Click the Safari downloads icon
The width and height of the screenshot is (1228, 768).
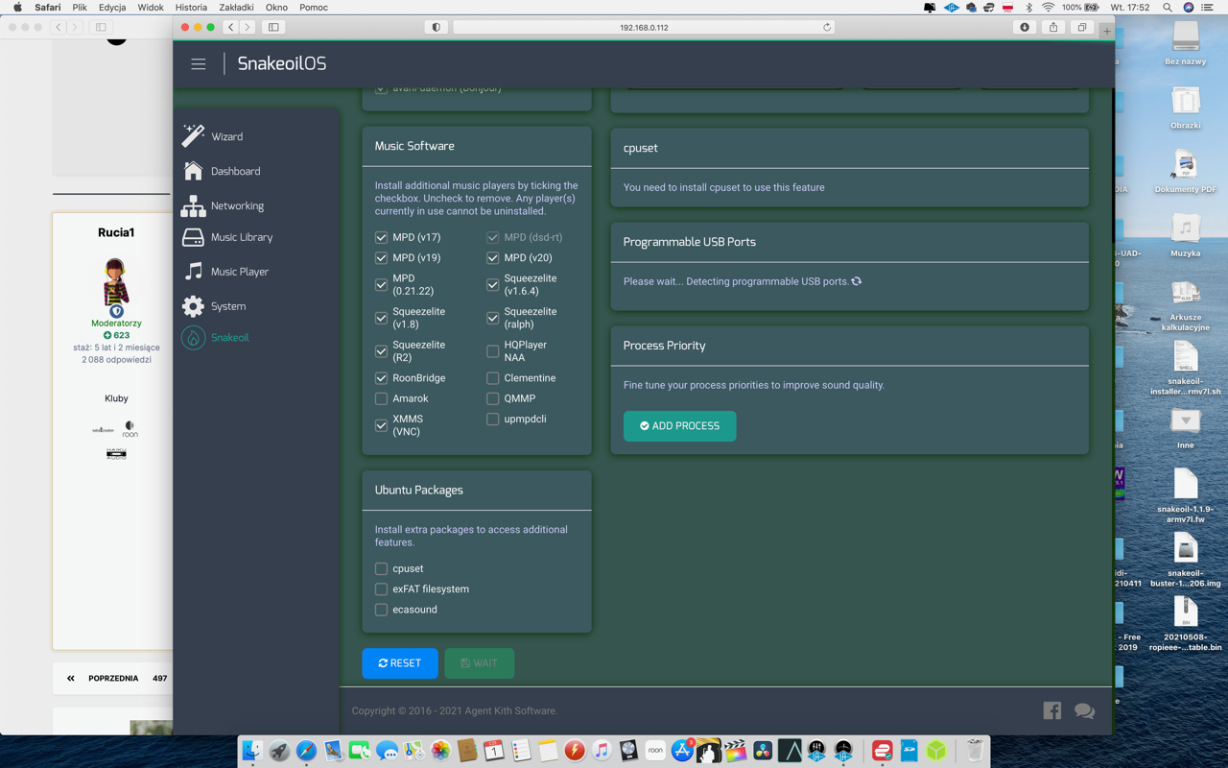1024,27
